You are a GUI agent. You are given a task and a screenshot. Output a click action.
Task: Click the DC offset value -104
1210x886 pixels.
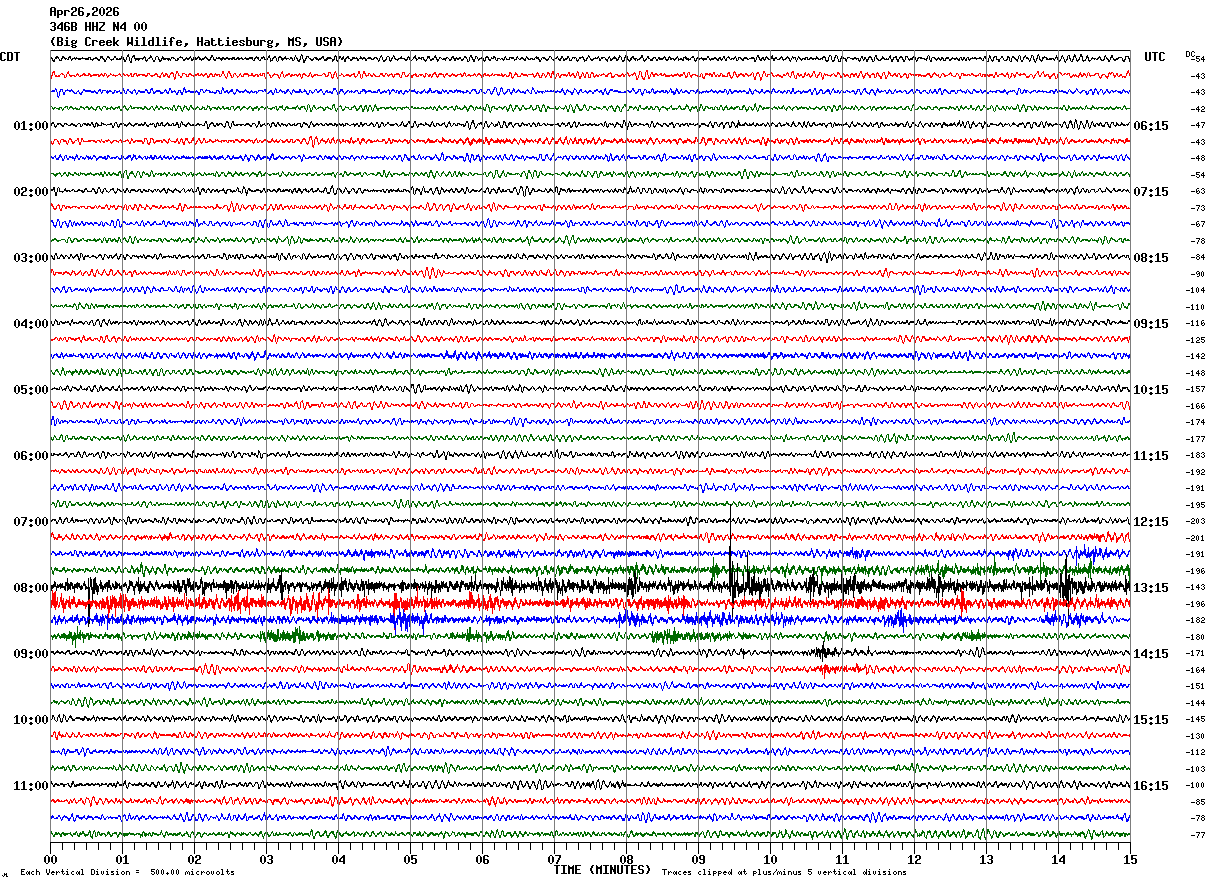1196,291
